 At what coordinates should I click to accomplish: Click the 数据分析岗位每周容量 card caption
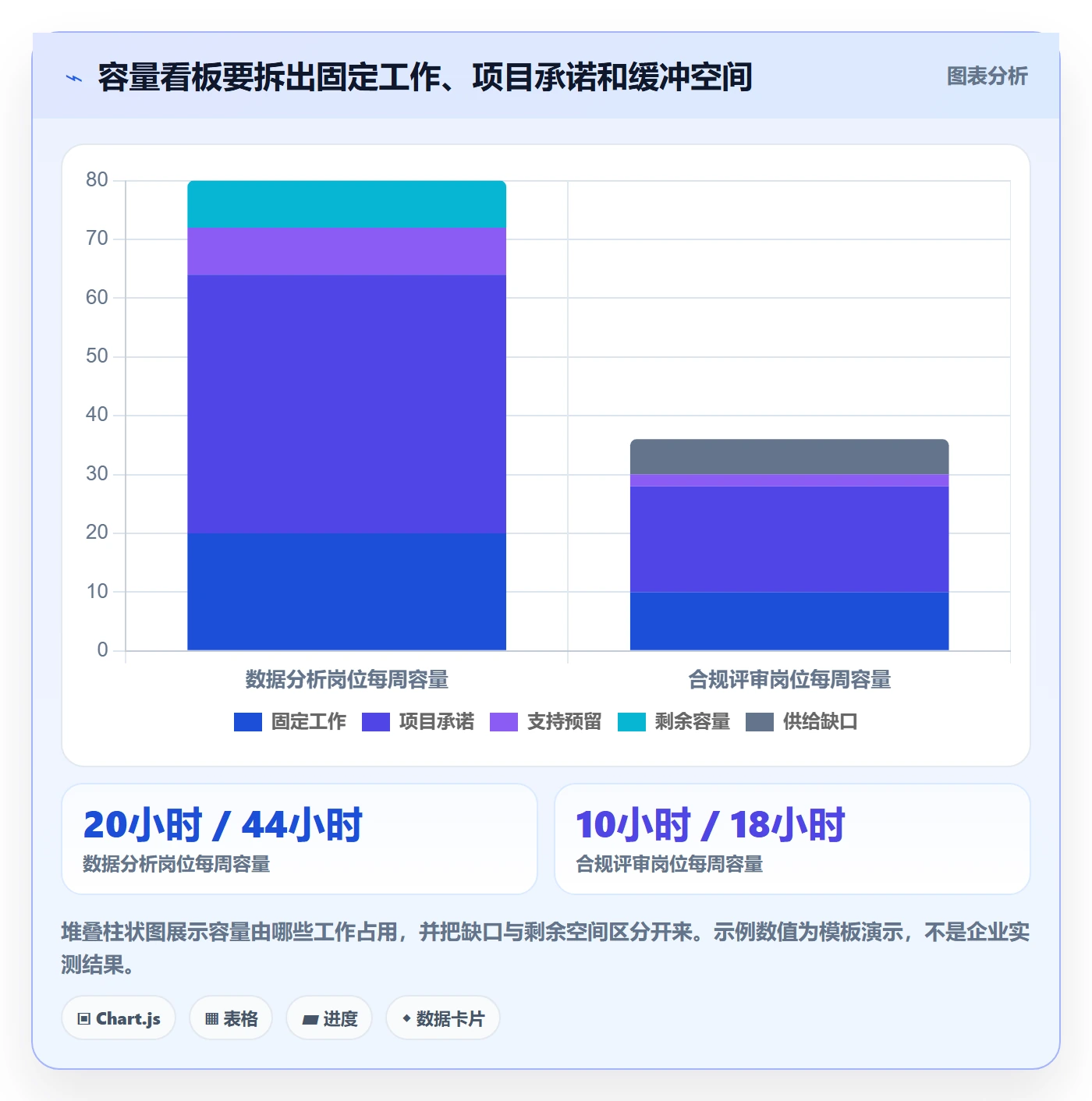176,864
